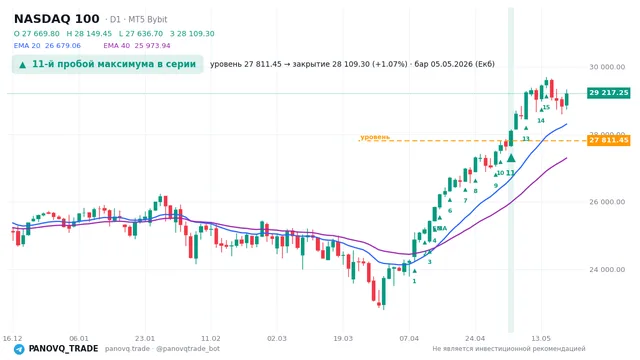Click the 24 000.00 price axis label

click(607, 269)
